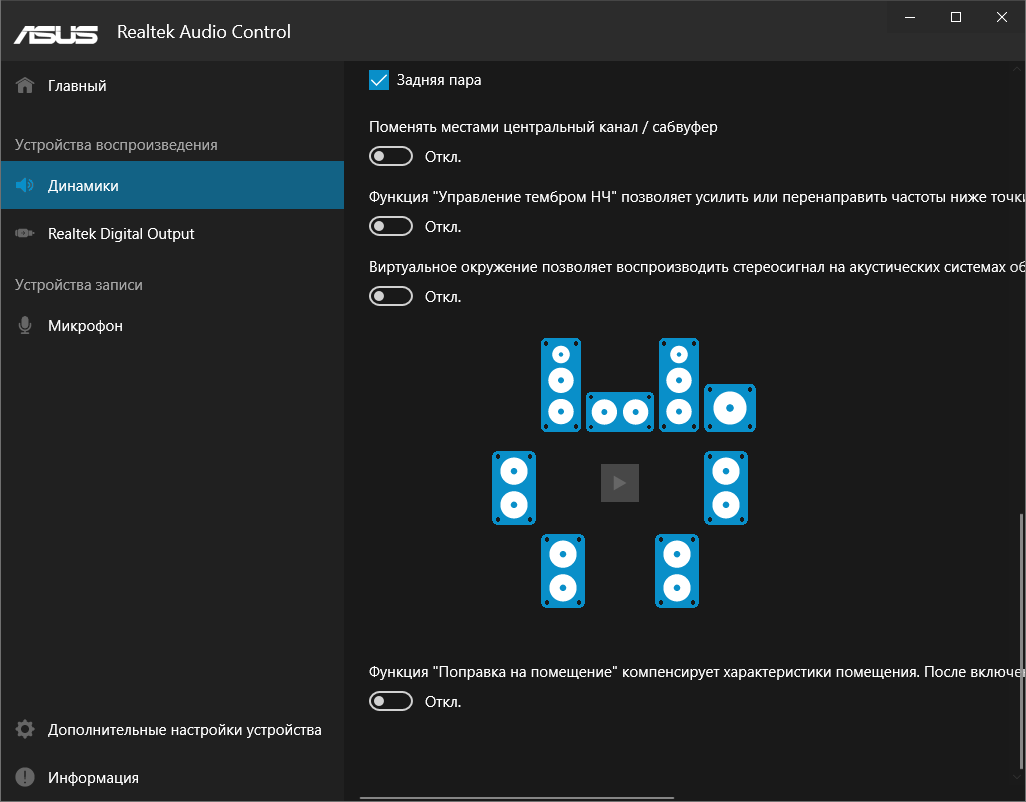The image size is (1026, 802).
Task: Open Дополнительные настройки устройства
Action: (184, 730)
